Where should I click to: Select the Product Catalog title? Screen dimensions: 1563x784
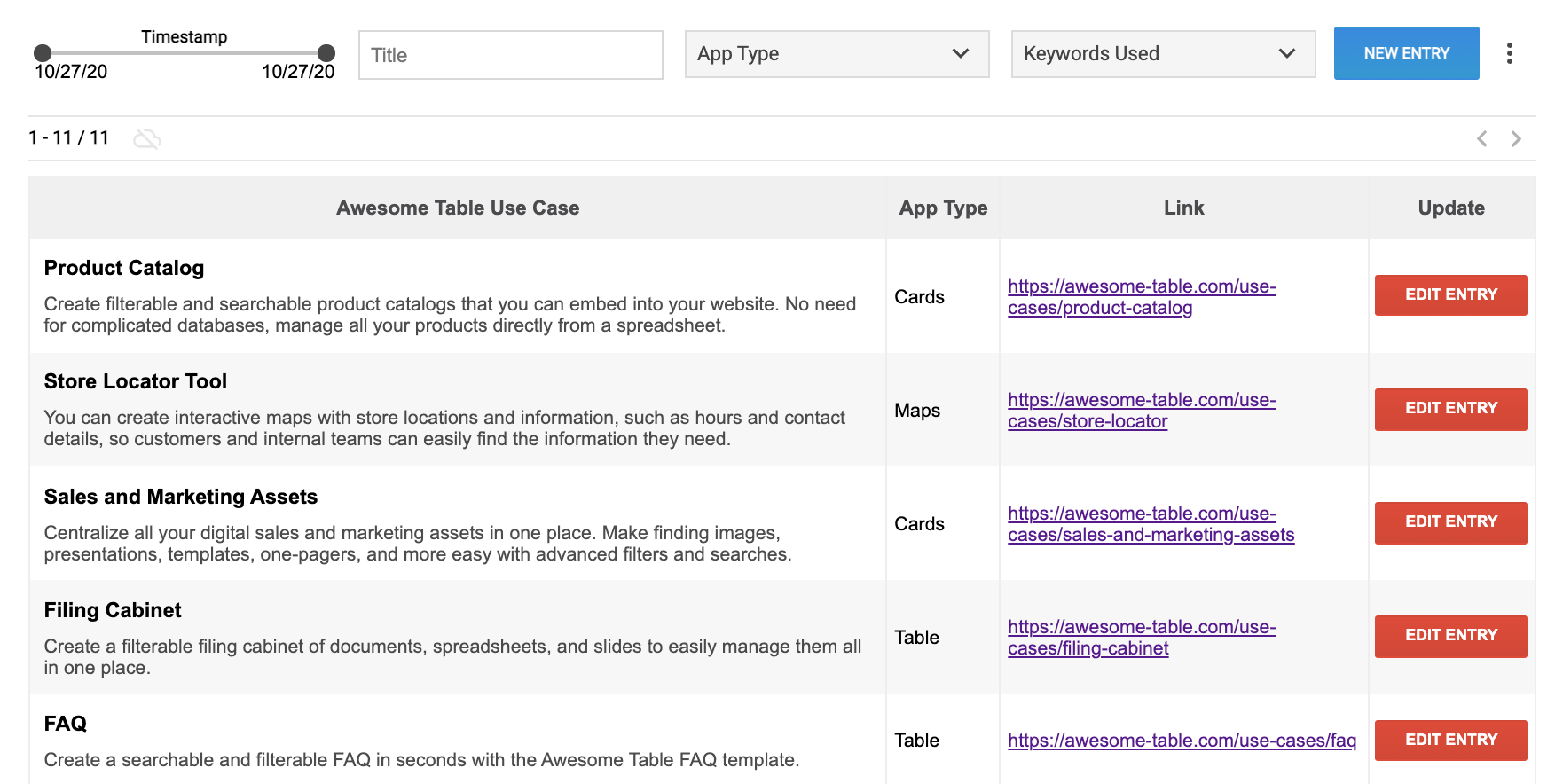coord(124,268)
